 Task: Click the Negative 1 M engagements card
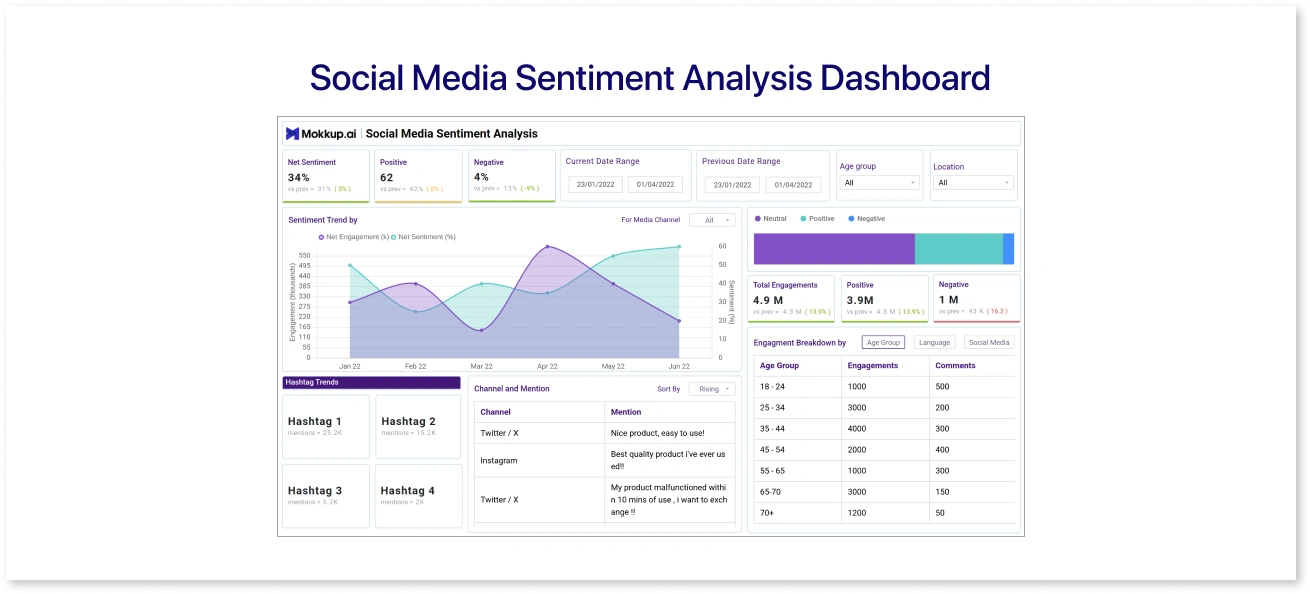coord(977,299)
